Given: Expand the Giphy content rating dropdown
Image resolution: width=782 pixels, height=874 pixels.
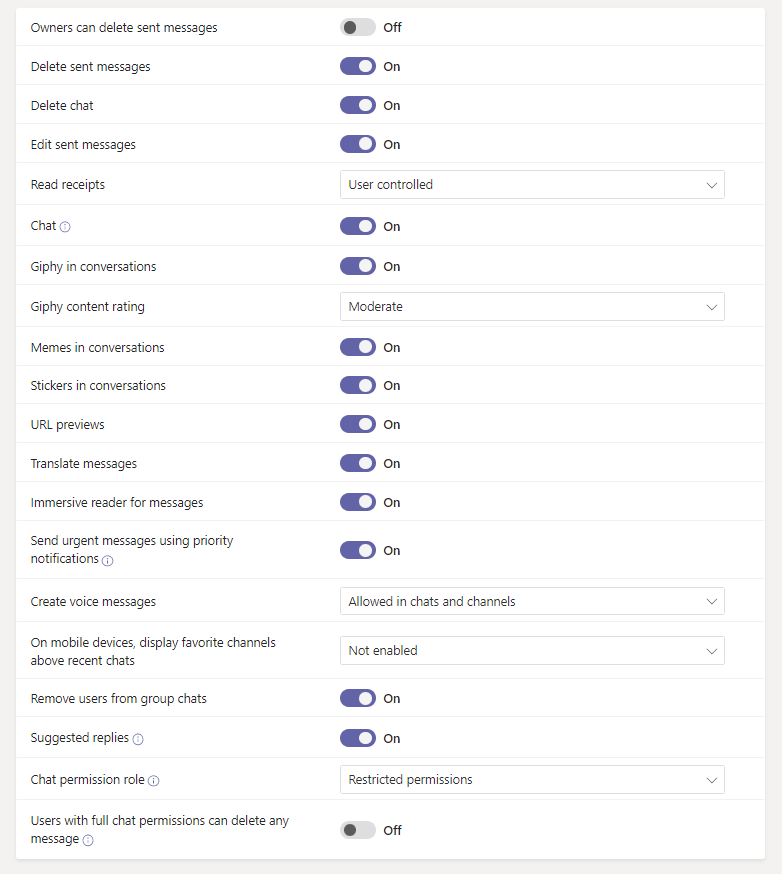Looking at the screenshot, I should click(532, 307).
